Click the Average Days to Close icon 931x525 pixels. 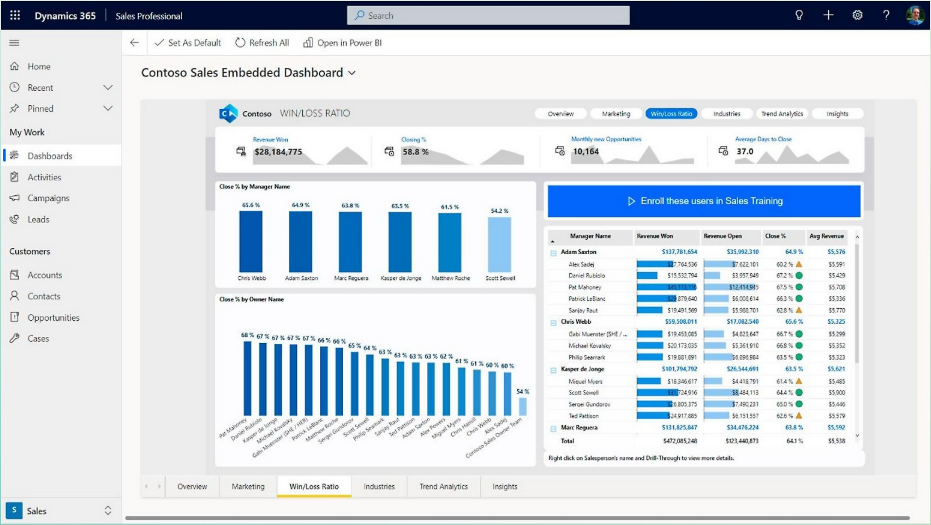[723, 151]
